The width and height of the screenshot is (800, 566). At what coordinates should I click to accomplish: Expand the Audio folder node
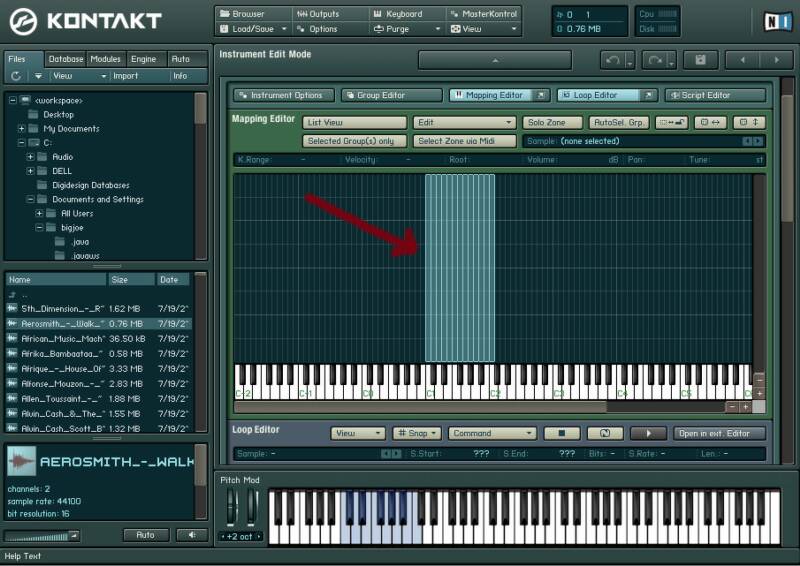tap(30, 157)
